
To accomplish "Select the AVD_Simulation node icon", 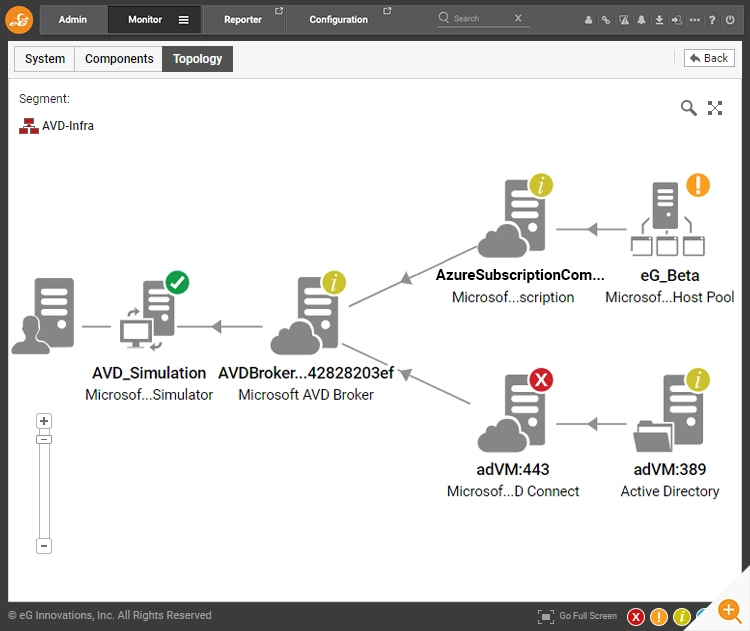I will click(147, 316).
